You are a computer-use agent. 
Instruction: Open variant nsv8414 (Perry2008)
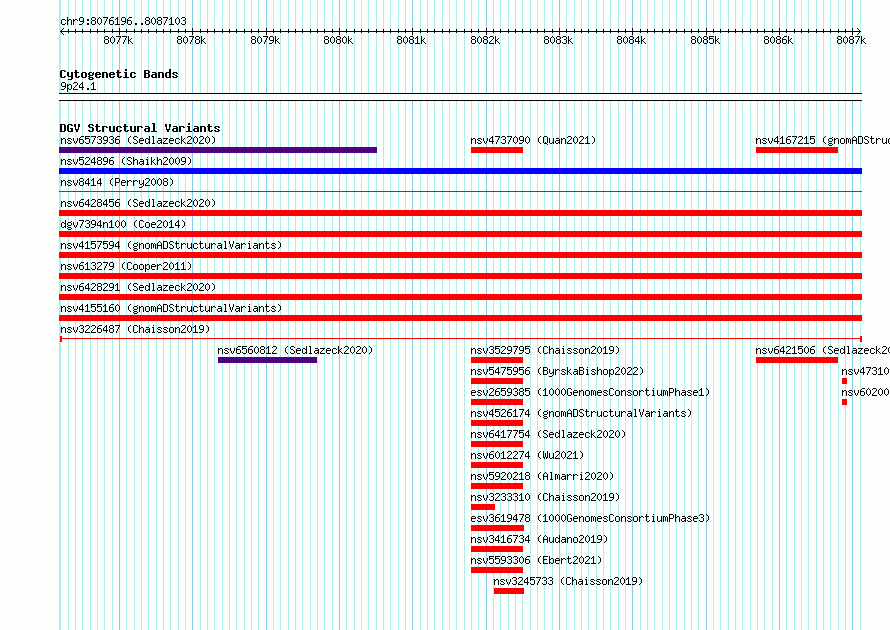coord(117,182)
